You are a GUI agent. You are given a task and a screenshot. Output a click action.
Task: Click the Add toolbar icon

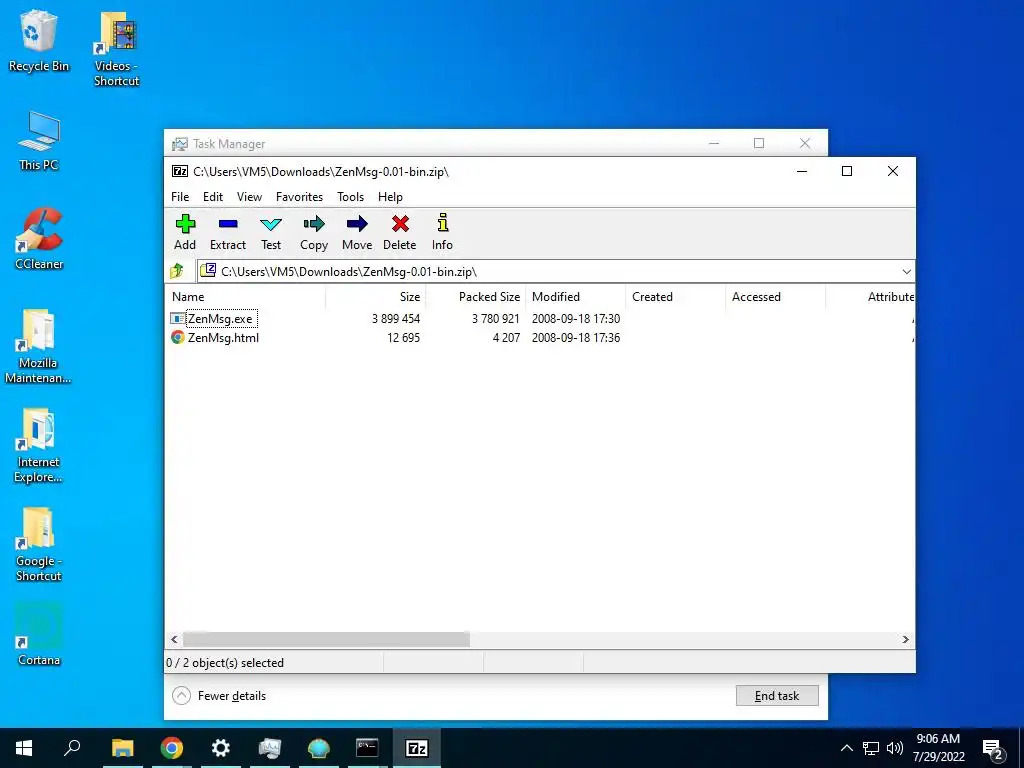click(185, 224)
